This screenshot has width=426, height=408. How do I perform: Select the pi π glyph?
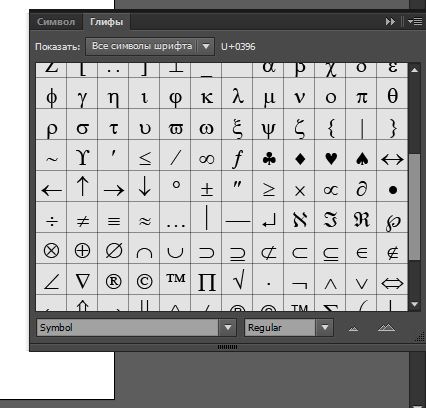tap(362, 94)
